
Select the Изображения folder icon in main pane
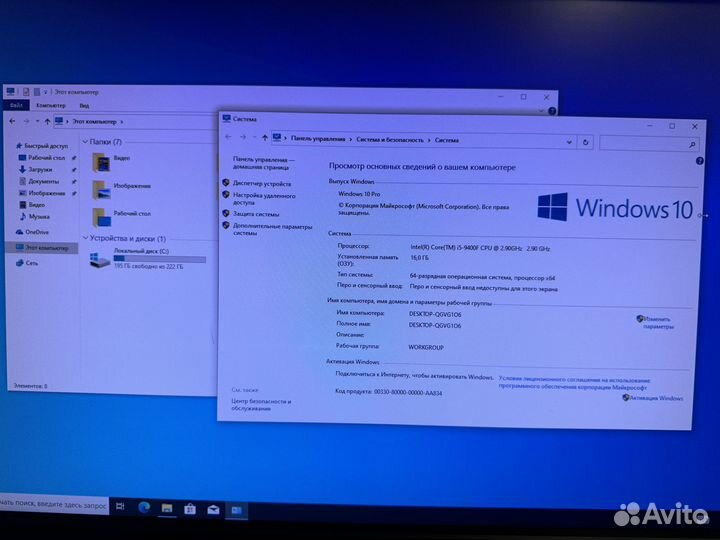pos(101,190)
